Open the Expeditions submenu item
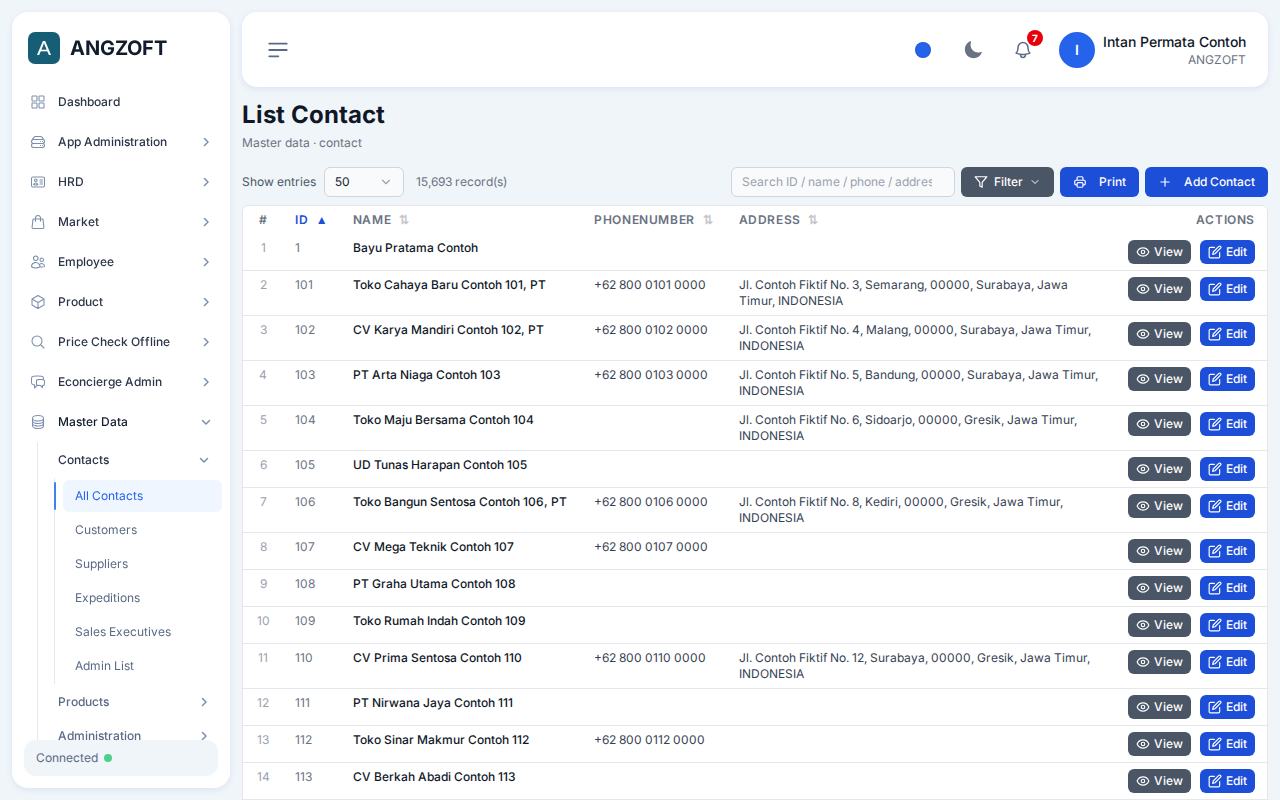The width and height of the screenshot is (1280, 800). tap(142, 598)
